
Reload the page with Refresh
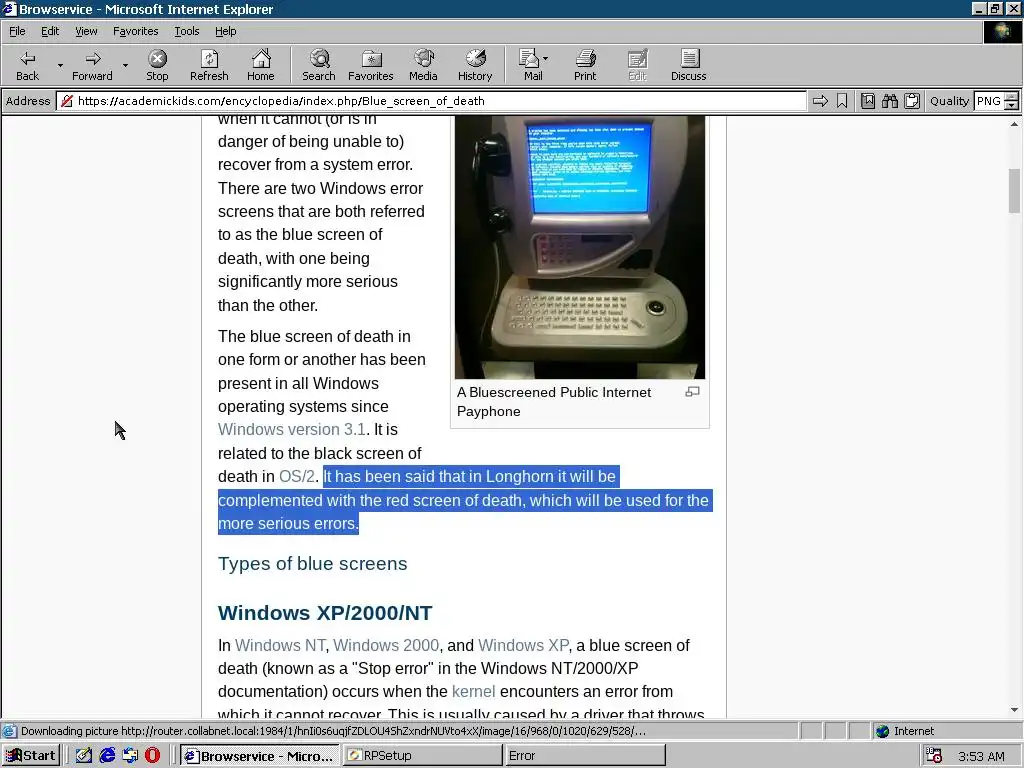(x=209, y=65)
